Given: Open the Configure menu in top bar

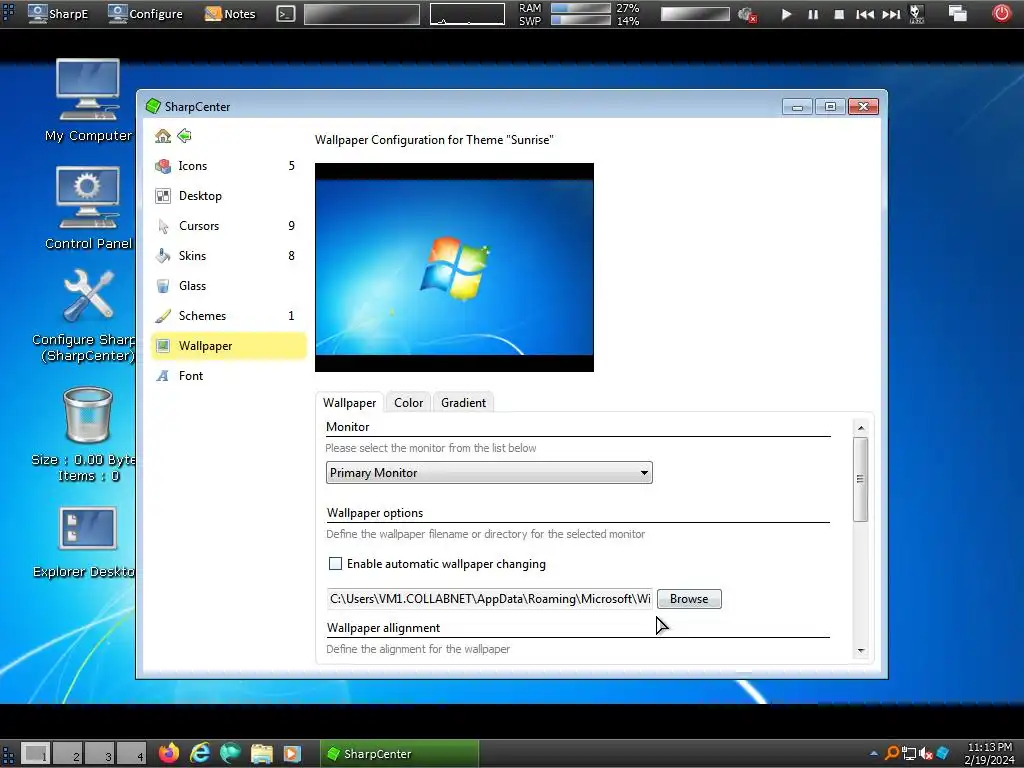Looking at the screenshot, I should pos(145,14).
